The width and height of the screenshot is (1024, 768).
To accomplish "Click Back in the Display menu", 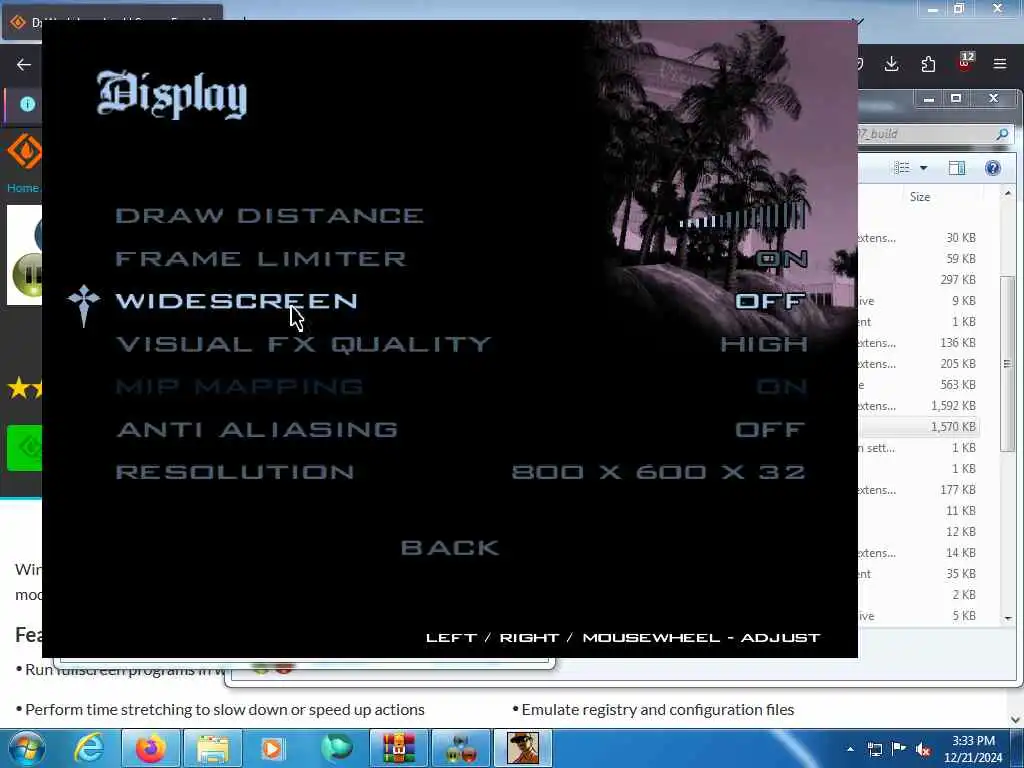I will [450, 548].
